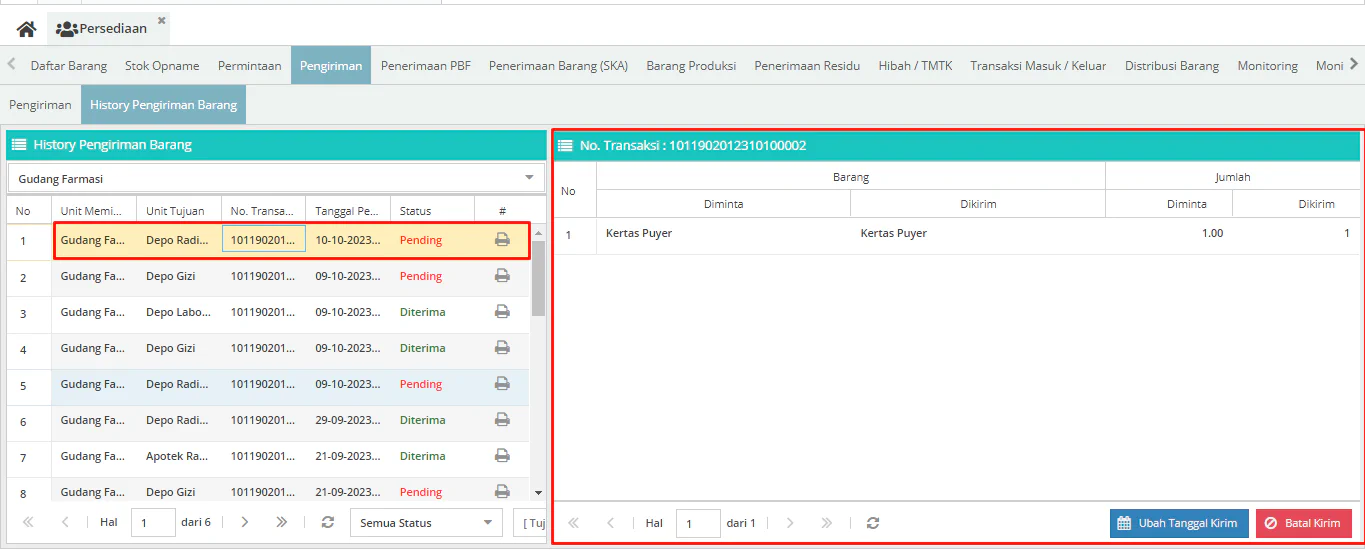The image size is (1365, 550).
Task: Go to first page in history list
Action: pyautogui.click(x=28, y=522)
